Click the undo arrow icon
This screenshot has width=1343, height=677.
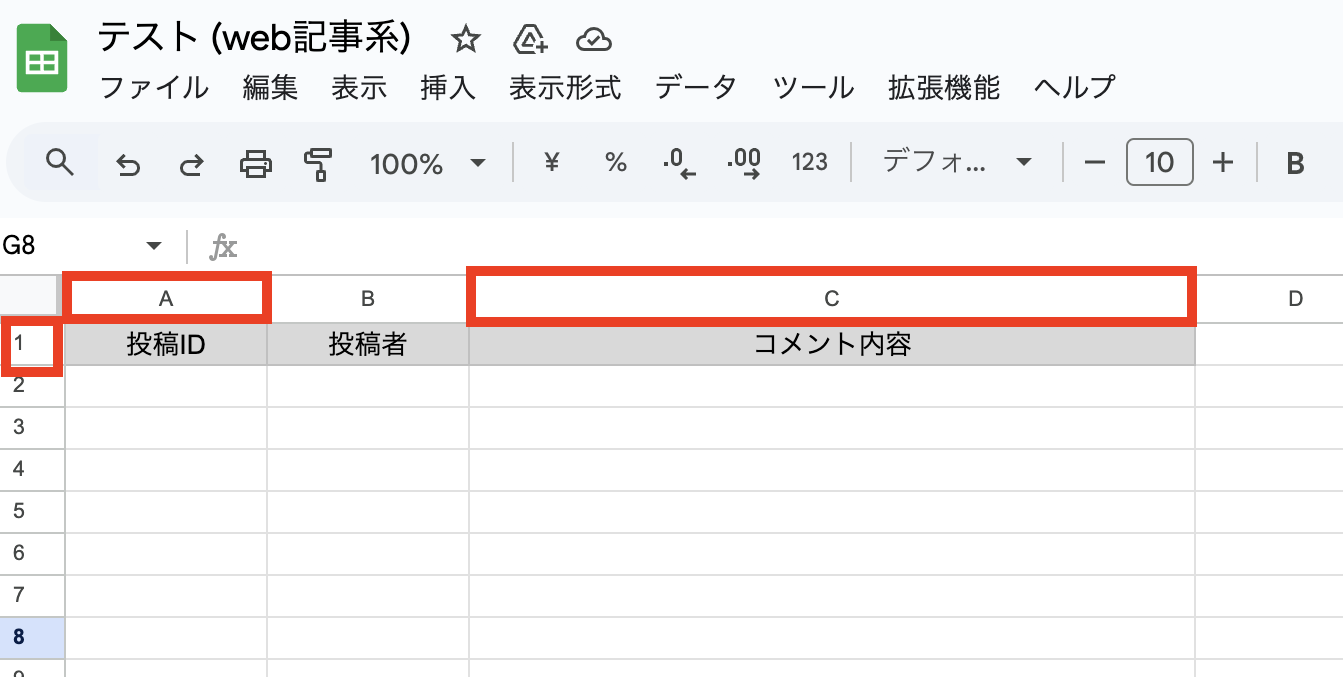[128, 163]
